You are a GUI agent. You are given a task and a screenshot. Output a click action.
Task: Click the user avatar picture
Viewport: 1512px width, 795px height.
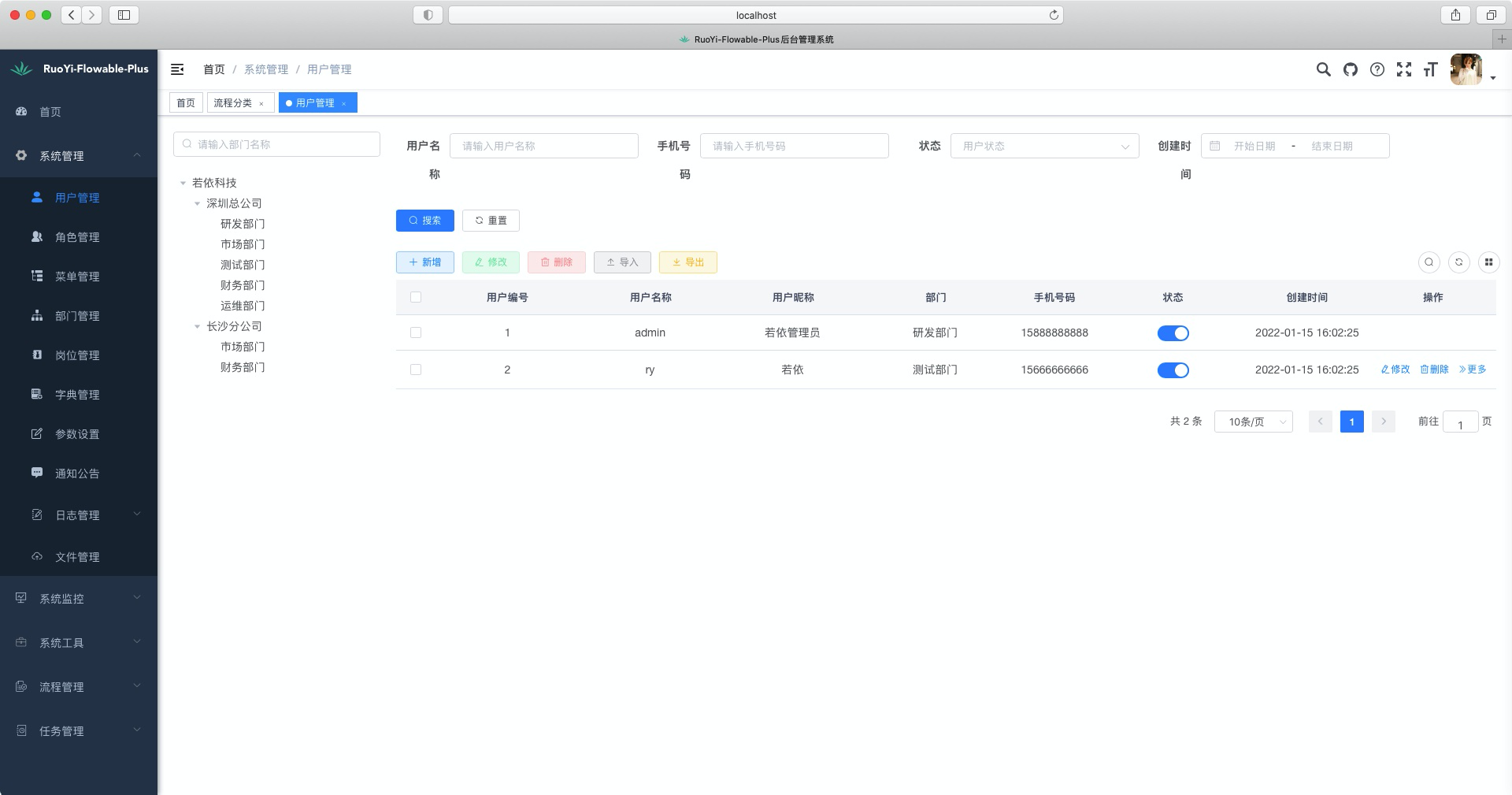coord(1466,69)
